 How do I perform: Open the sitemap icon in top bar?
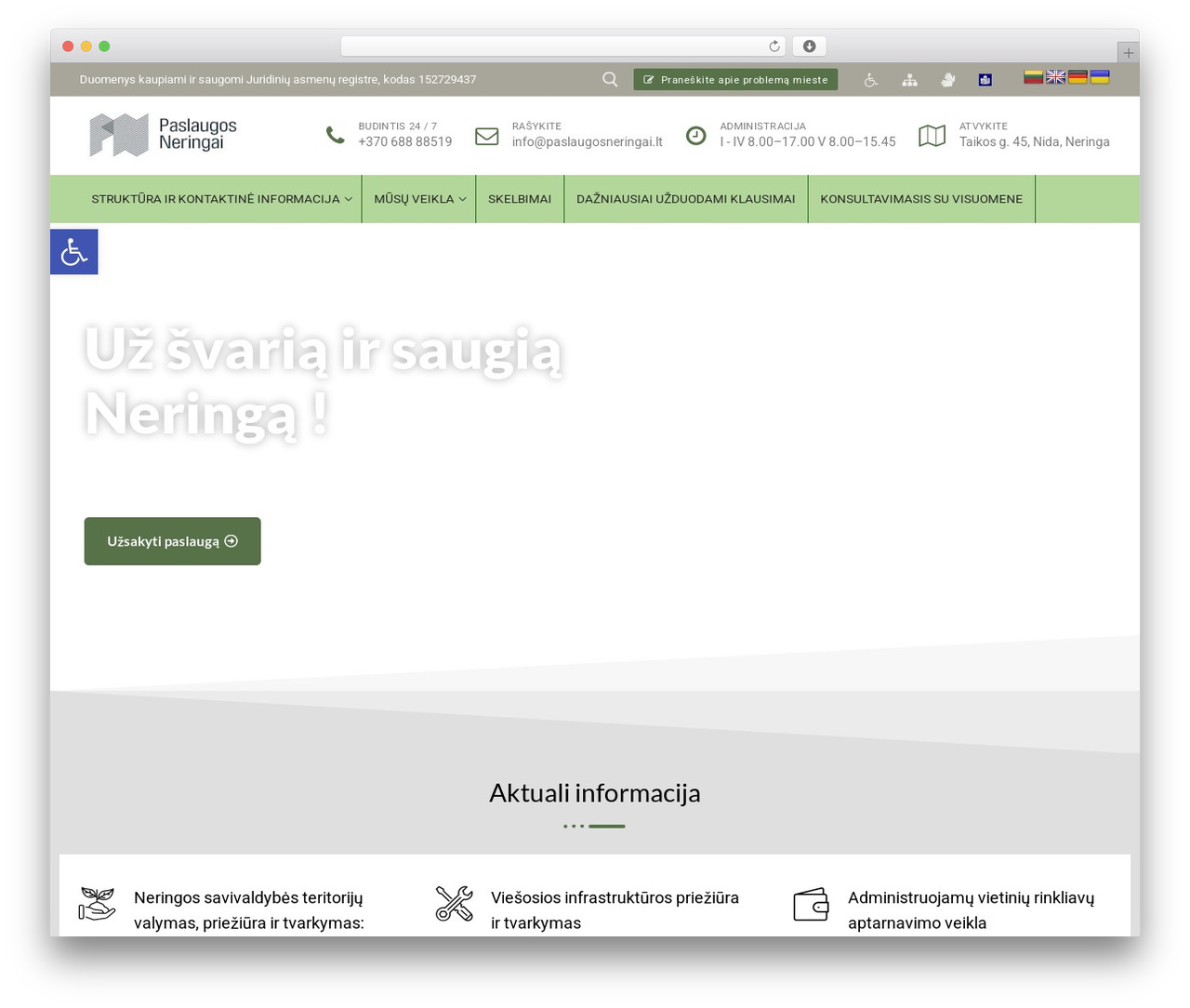click(909, 80)
